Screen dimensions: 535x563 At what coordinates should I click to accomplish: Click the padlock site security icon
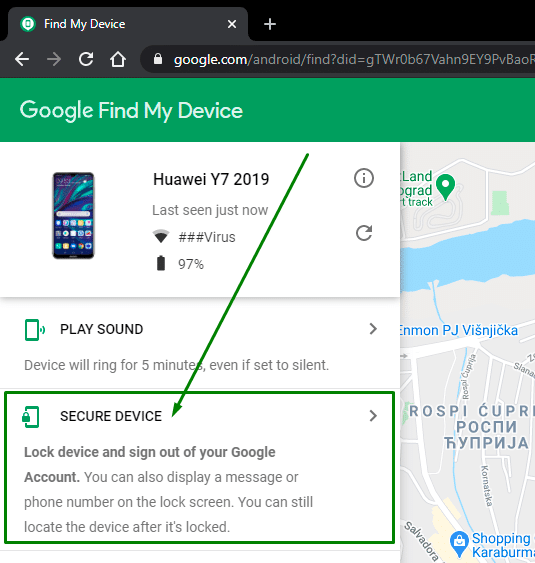(x=158, y=59)
